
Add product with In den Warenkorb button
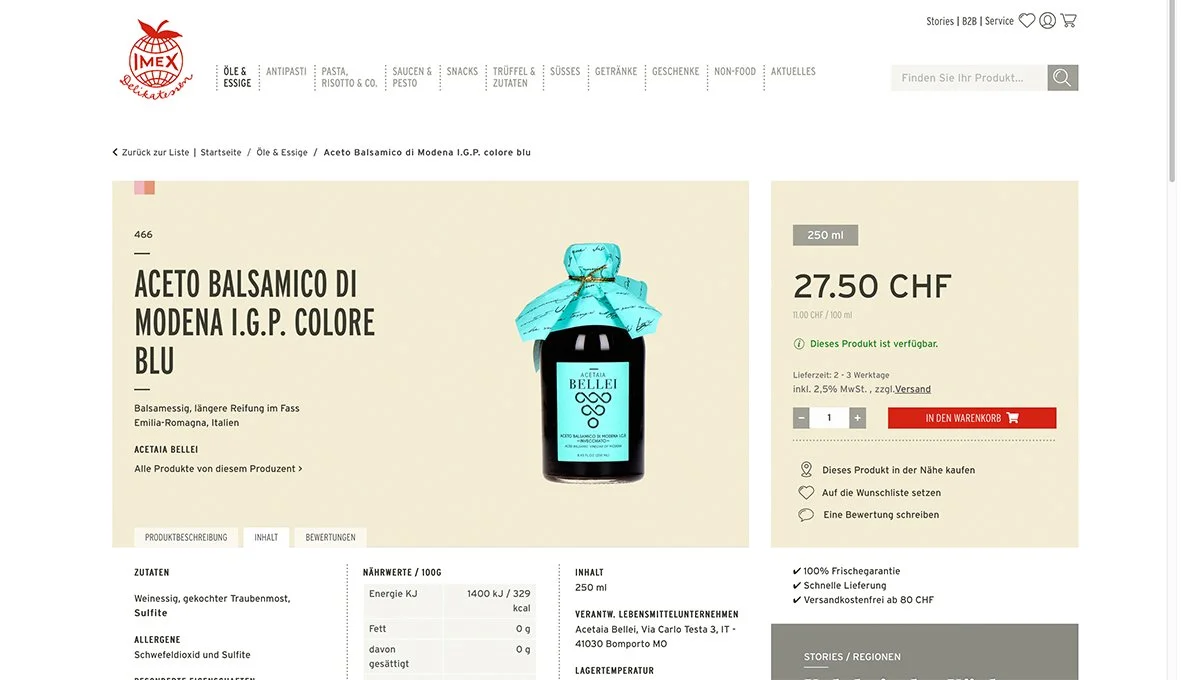tap(972, 418)
